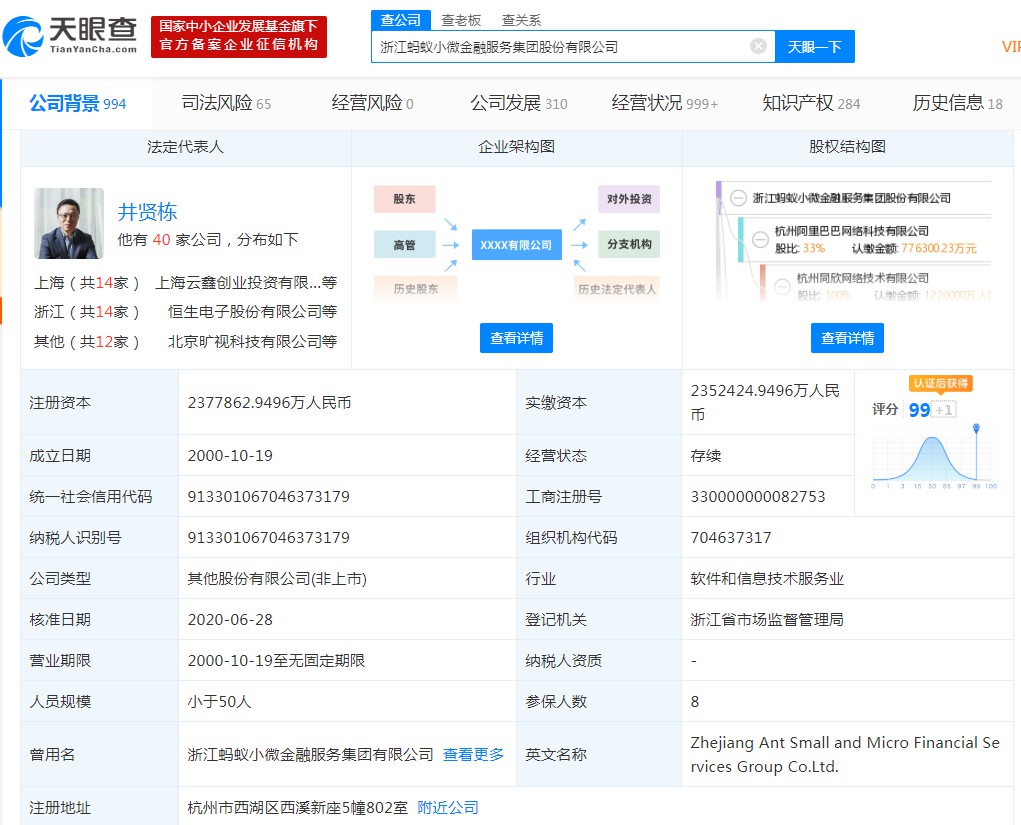Click the 国家中小企业发展基金旗下 red banner
This screenshot has width=1021, height=825.
point(239,36)
